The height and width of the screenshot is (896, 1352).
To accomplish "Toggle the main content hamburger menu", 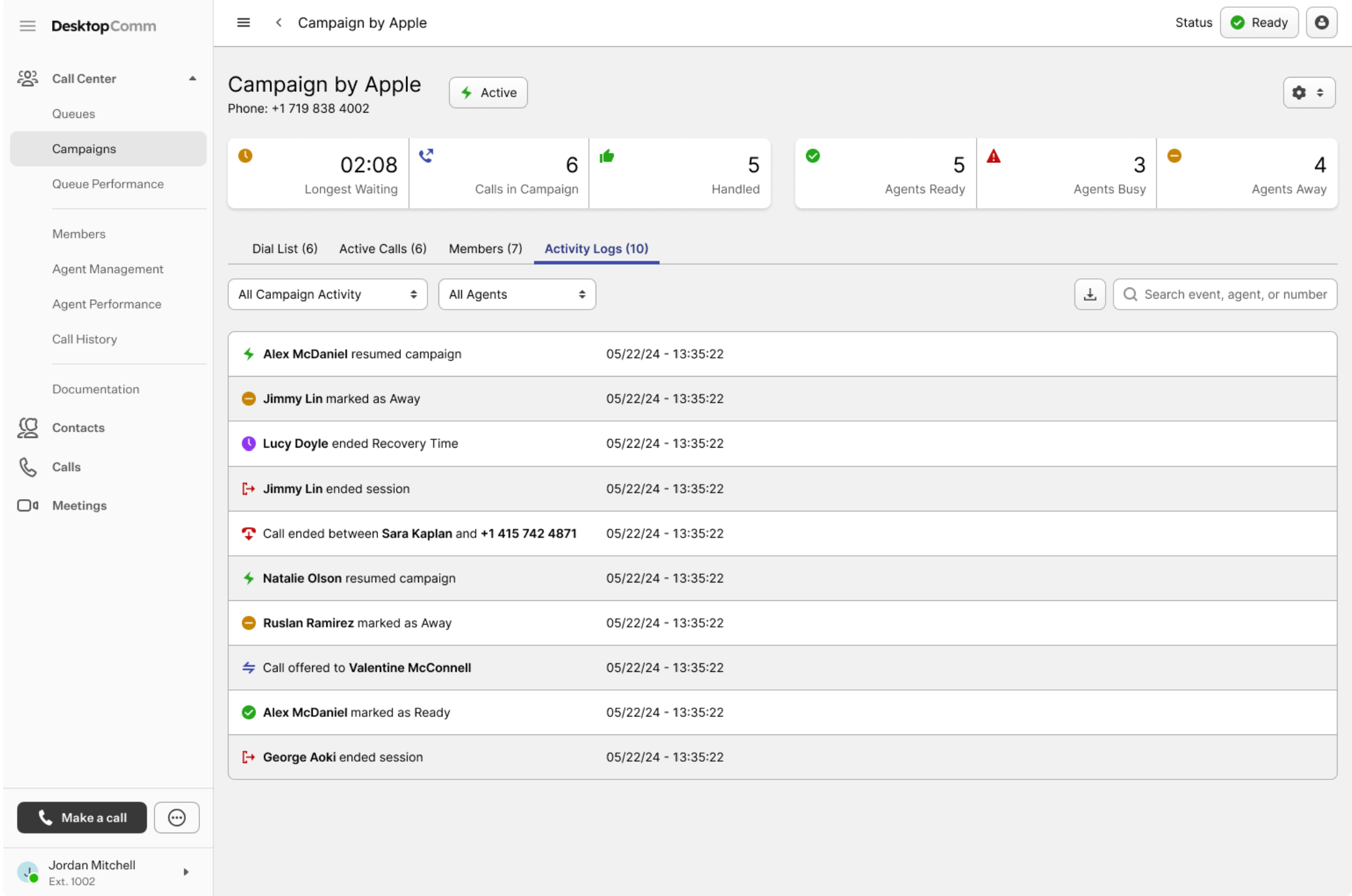I will tap(243, 23).
